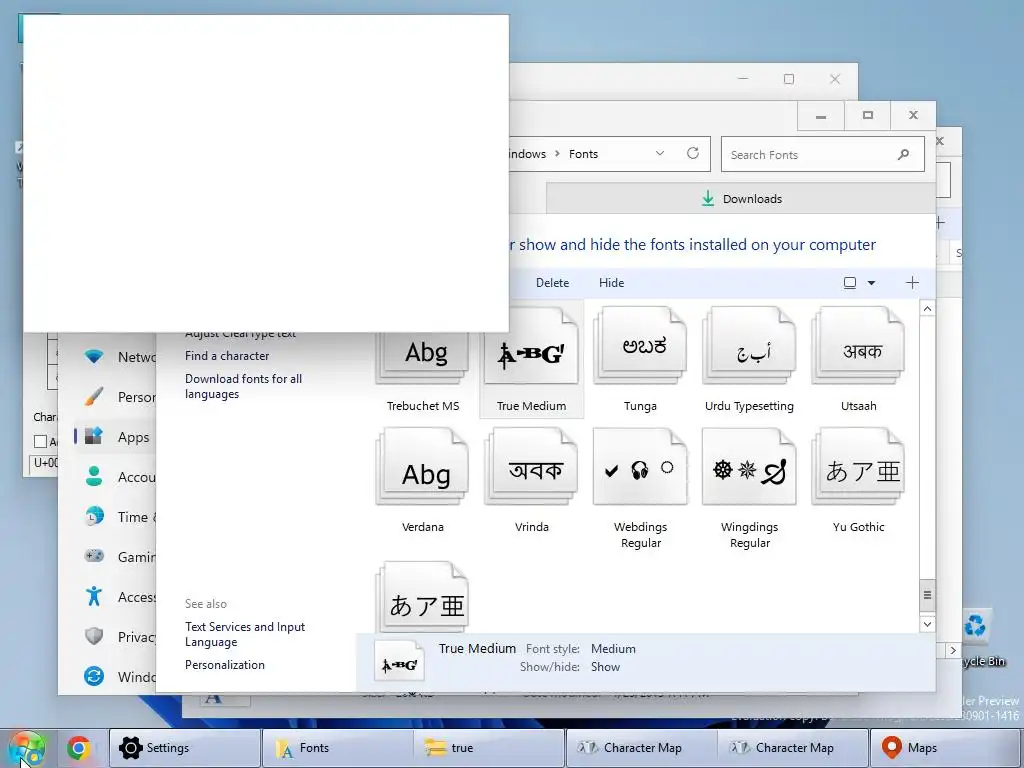This screenshot has height=768, width=1024.
Task: Open Find a character link
Action: pyautogui.click(x=227, y=356)
